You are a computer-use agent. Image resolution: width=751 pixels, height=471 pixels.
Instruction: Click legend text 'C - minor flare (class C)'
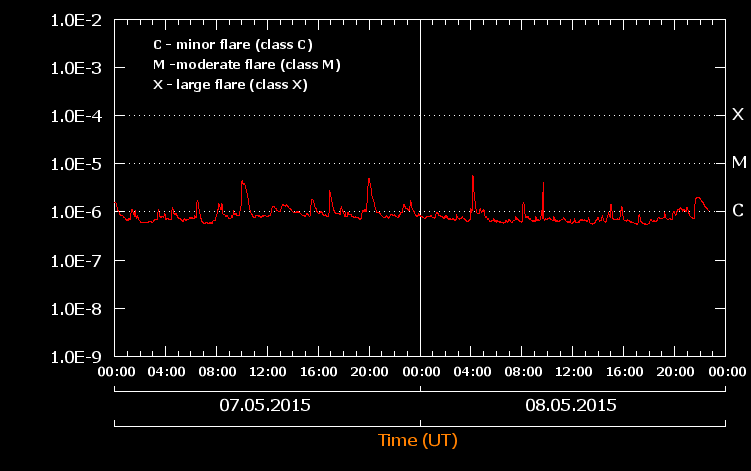(x=232, y=45)
